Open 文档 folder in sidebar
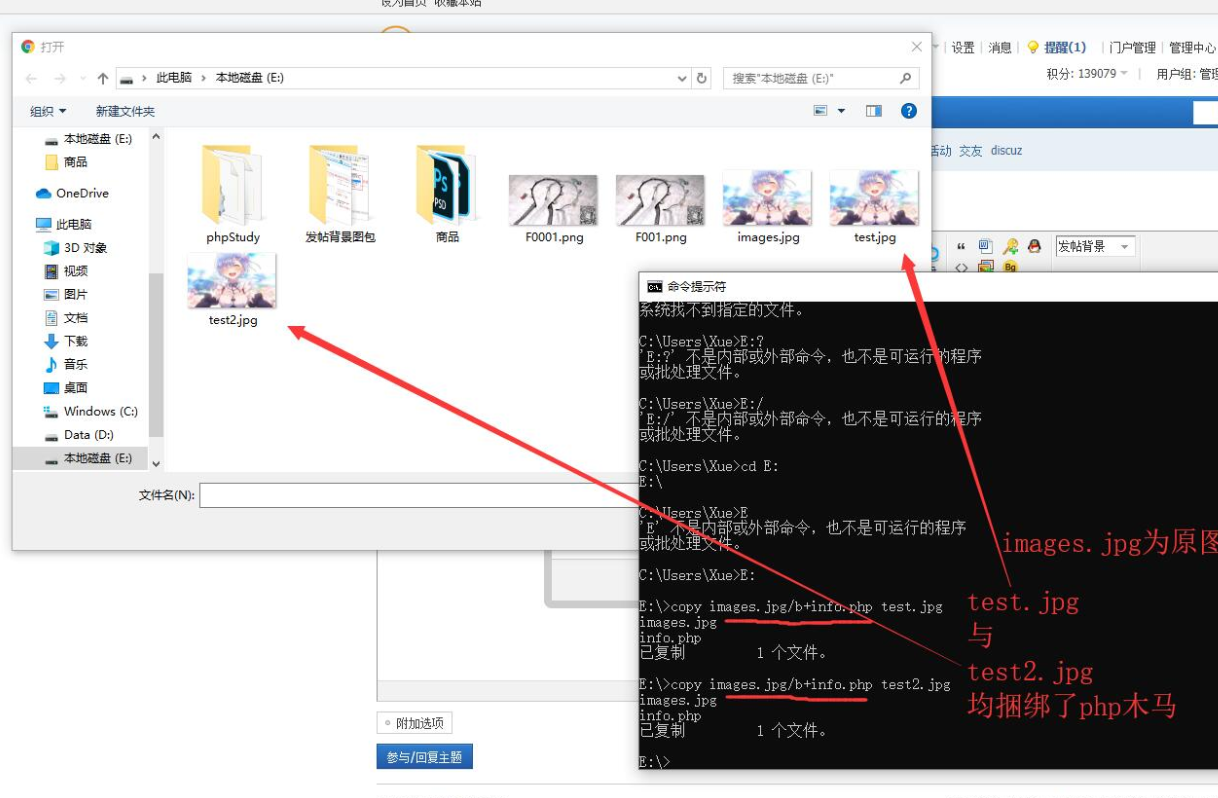 coord(66,318)
